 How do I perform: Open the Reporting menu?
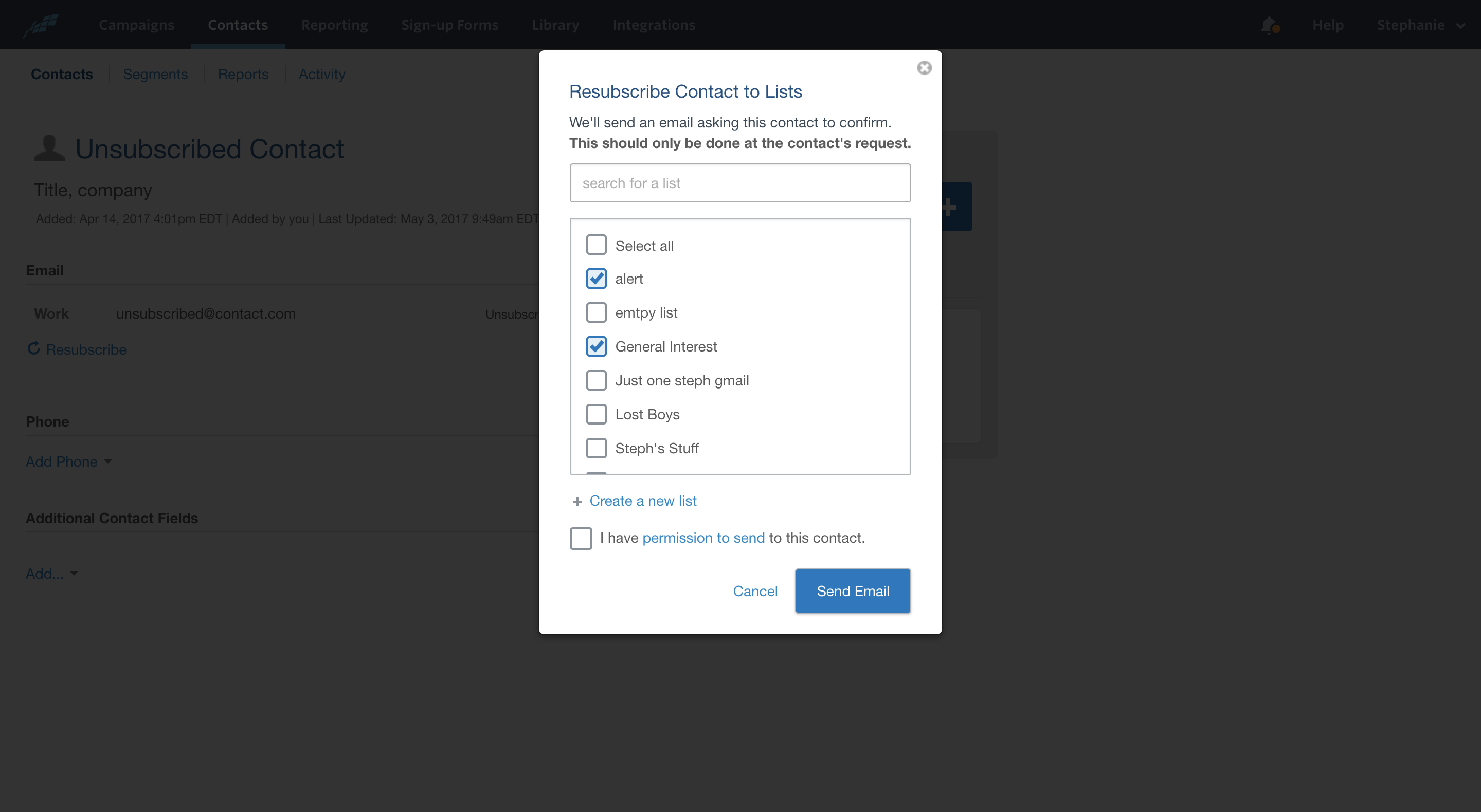[x=335, y=25]
